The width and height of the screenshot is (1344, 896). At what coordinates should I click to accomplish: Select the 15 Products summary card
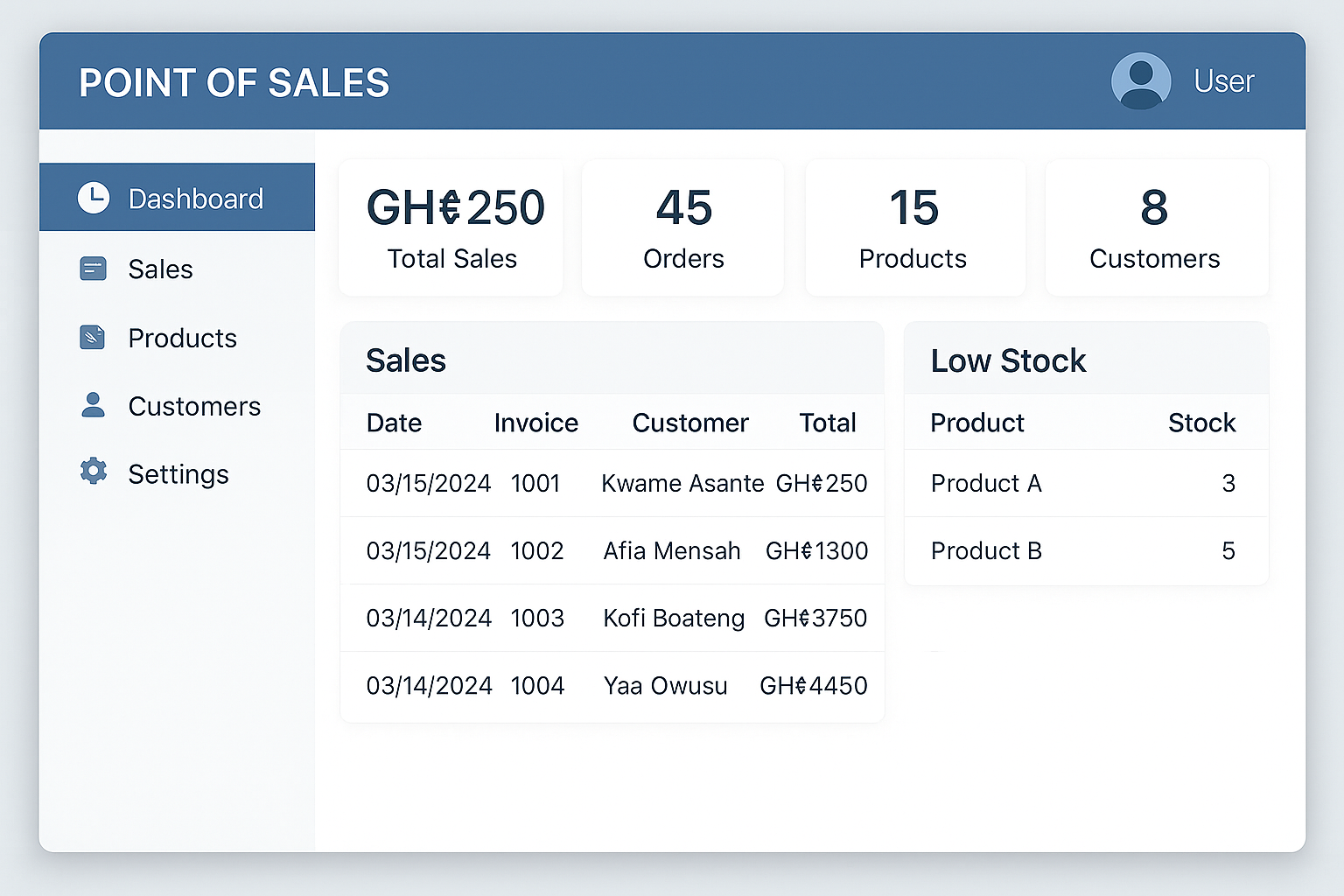click(915, 227)
